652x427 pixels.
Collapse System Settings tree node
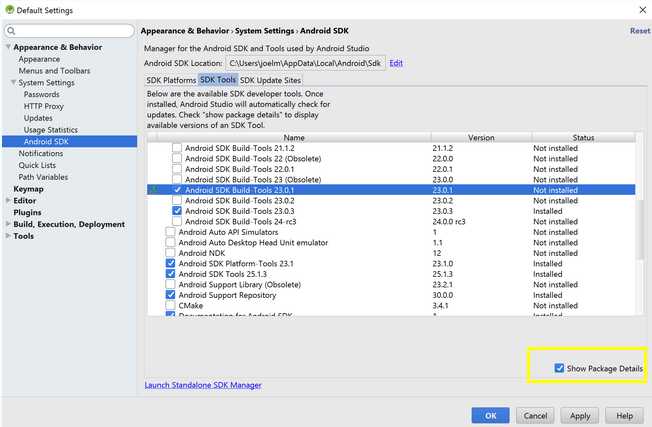13,82
